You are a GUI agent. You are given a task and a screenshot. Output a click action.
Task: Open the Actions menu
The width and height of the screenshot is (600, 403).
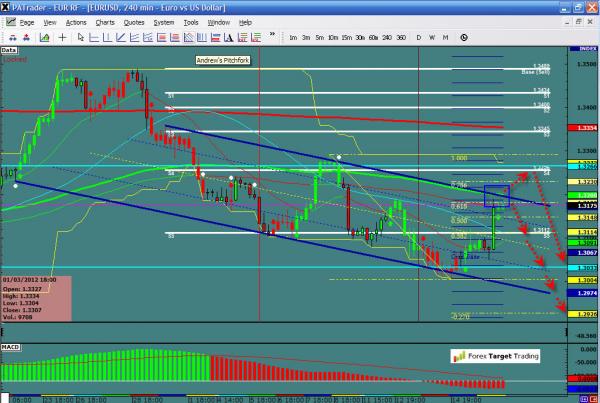pos(76,22)
